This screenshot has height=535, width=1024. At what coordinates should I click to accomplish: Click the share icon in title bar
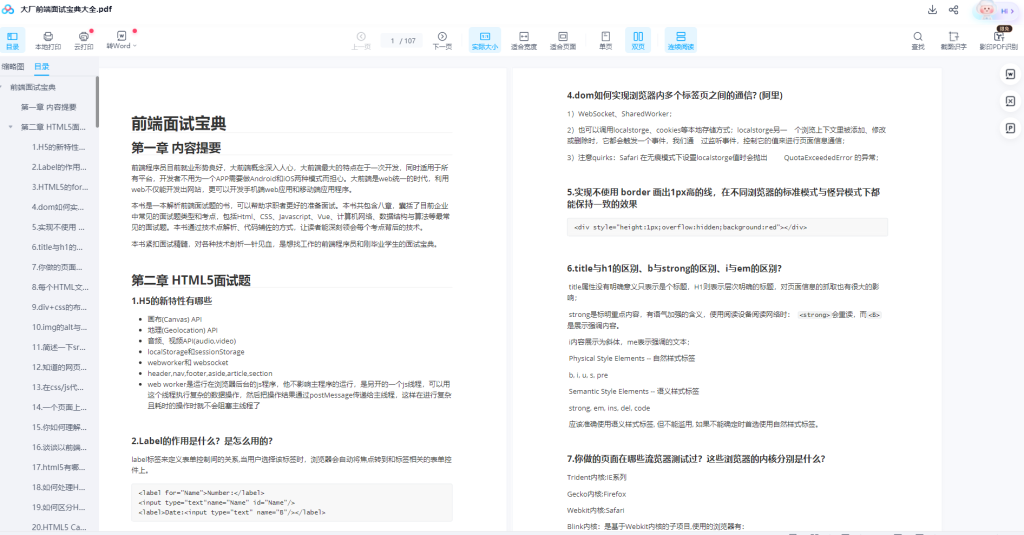pyautogui.click(x=953, y=10)
